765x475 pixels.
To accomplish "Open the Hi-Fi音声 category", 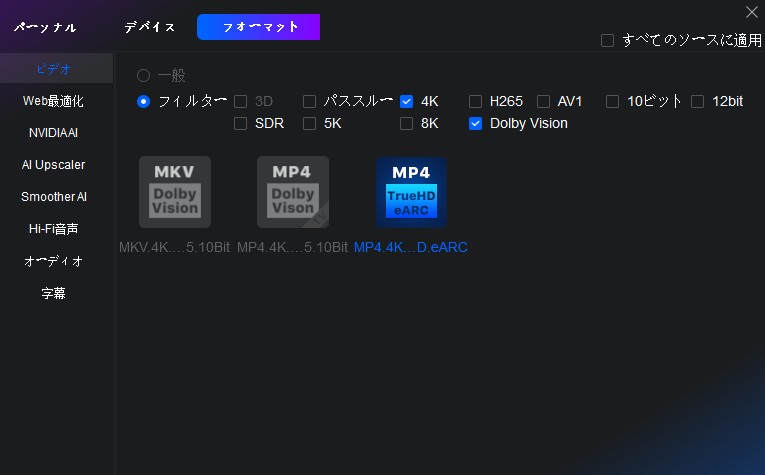I will [54, 229].
